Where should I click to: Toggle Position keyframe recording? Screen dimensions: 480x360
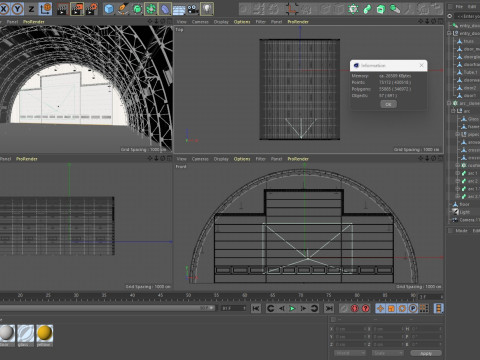pos(380,308)
